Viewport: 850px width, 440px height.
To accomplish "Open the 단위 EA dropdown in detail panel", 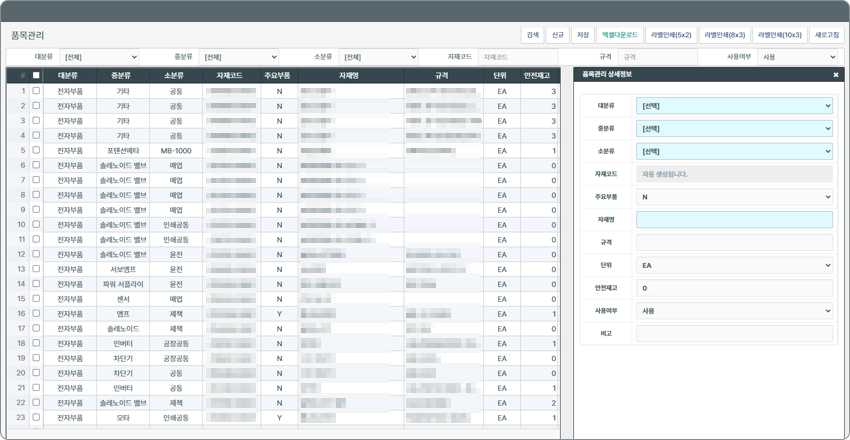I will pos(735,265).
